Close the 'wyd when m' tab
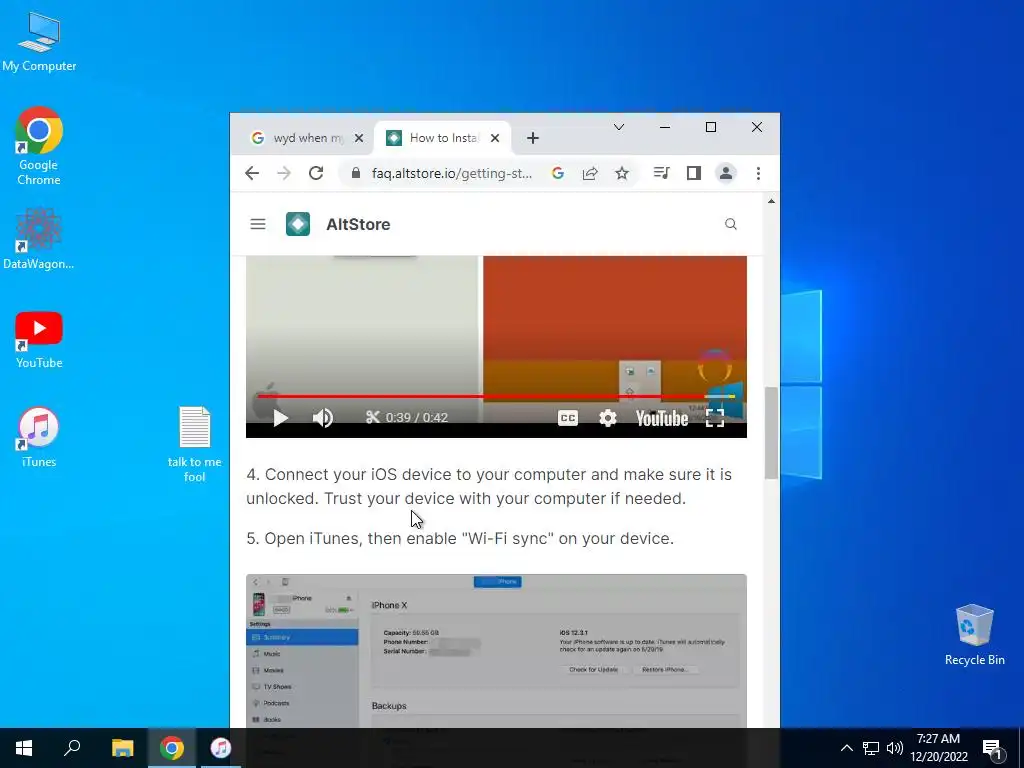 359,138
